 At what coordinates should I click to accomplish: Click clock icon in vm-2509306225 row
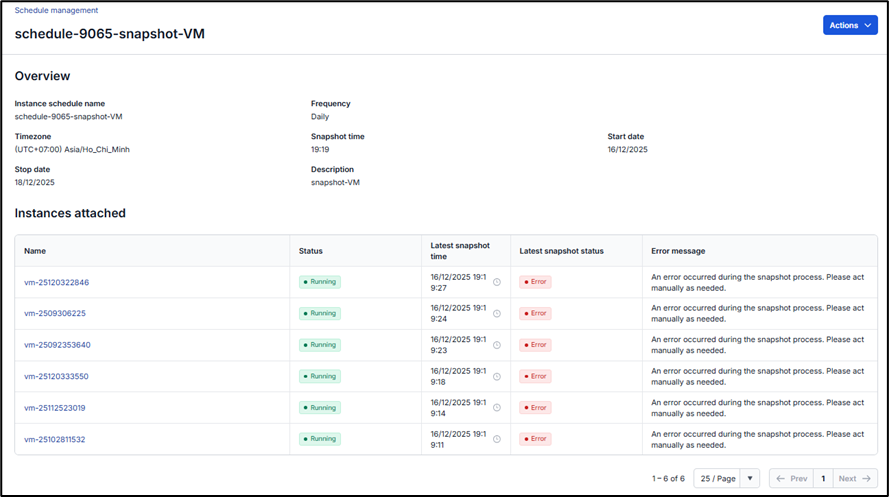tap(497, 313)
